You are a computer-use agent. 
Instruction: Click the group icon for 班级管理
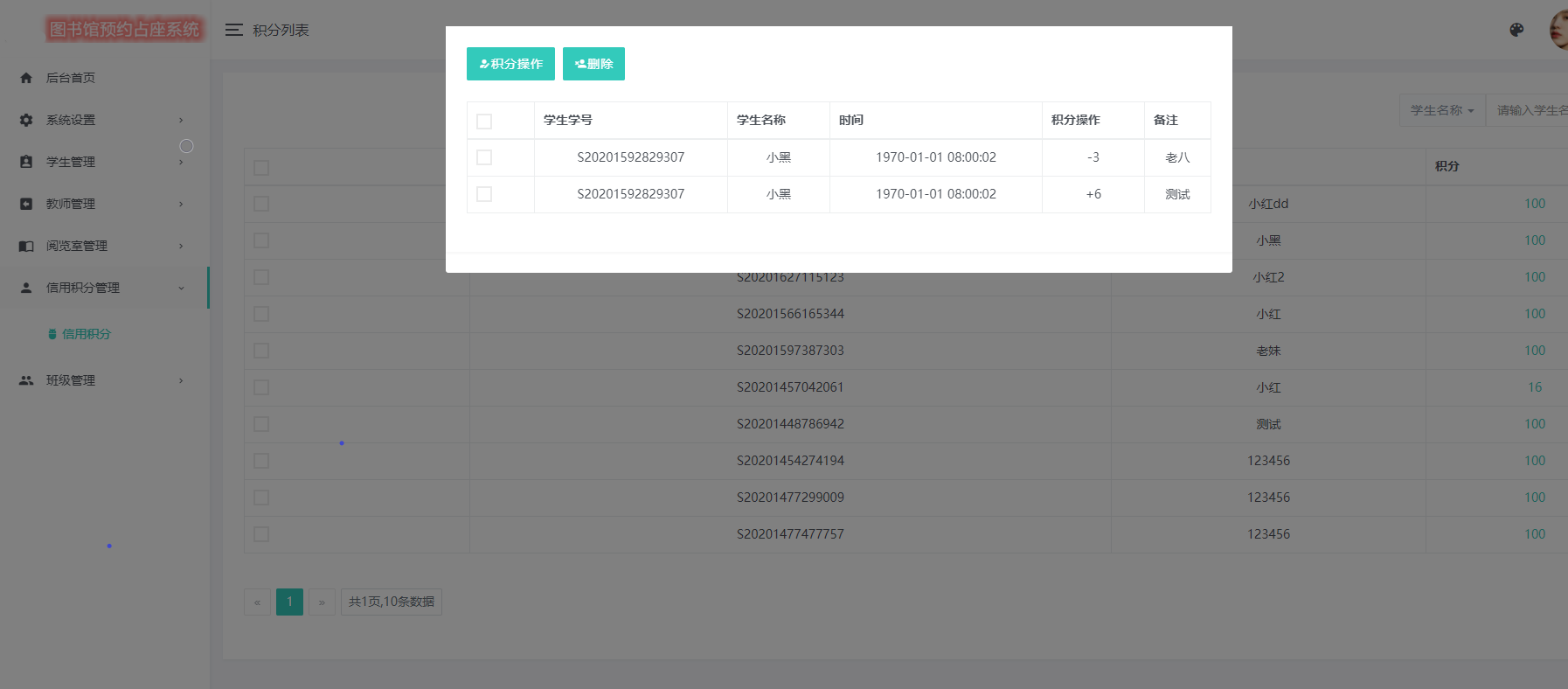[26, 380]
